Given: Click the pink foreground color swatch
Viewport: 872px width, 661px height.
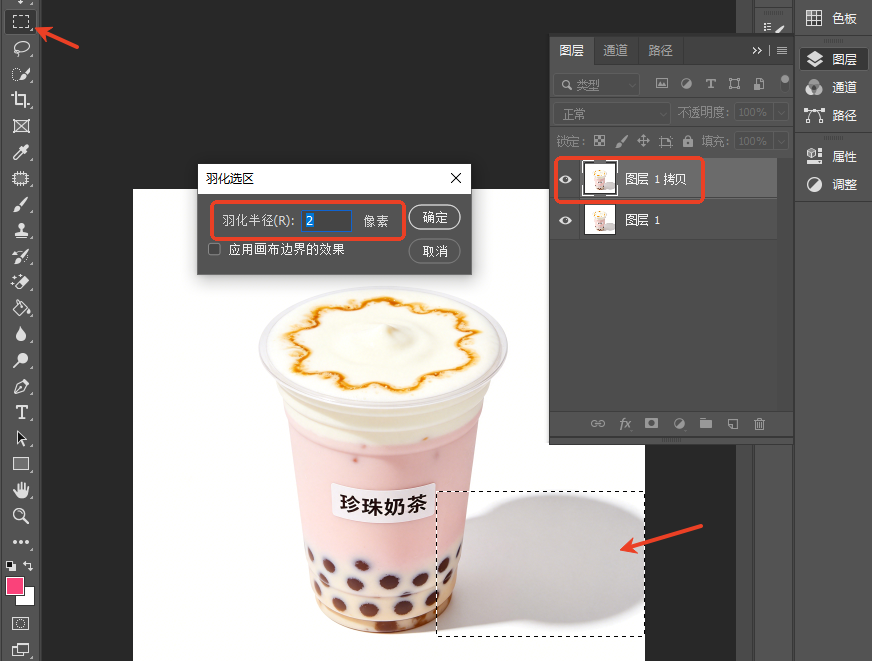Looking at the screenshot, I should click(15, 586).
